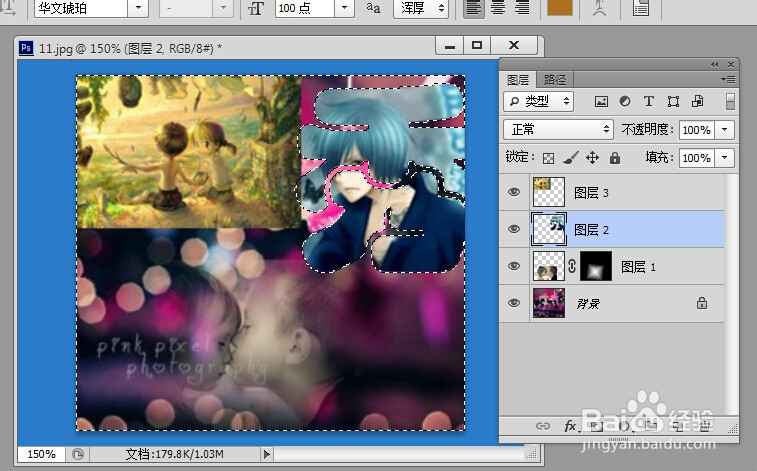Select center align text
This screenshot has width=757, height=471.
pos(498,8)
